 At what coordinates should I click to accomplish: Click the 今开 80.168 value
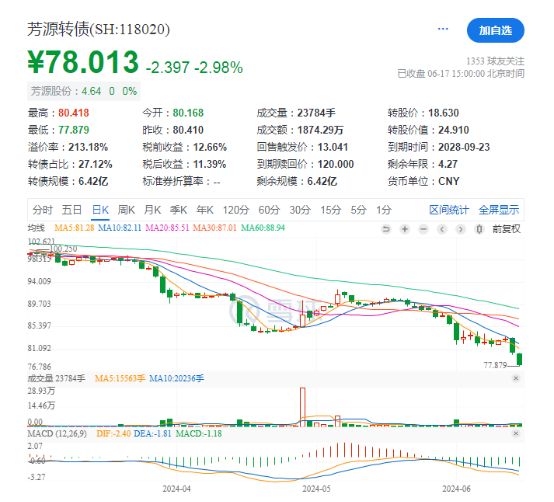[x=188, y=113]
